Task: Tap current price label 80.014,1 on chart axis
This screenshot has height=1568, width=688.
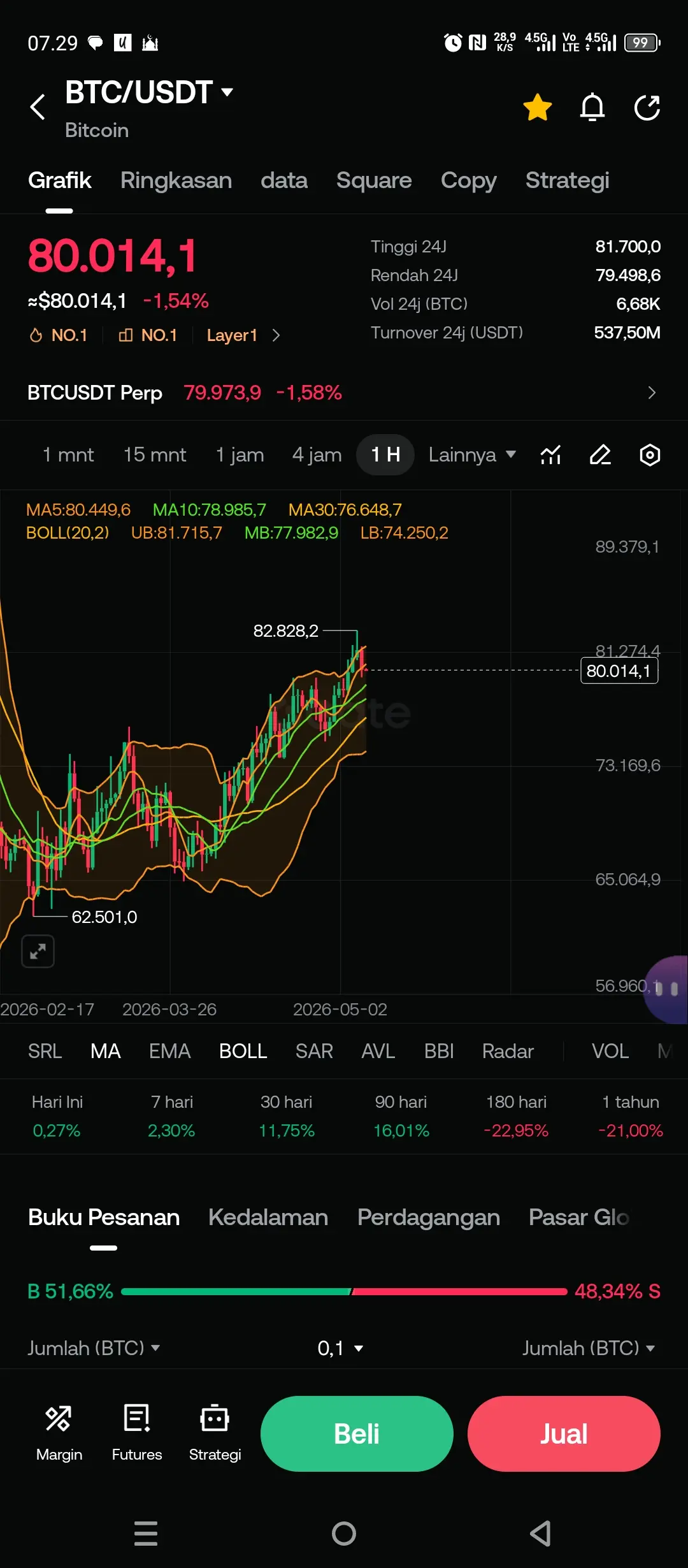Action: tap(619, 671)
